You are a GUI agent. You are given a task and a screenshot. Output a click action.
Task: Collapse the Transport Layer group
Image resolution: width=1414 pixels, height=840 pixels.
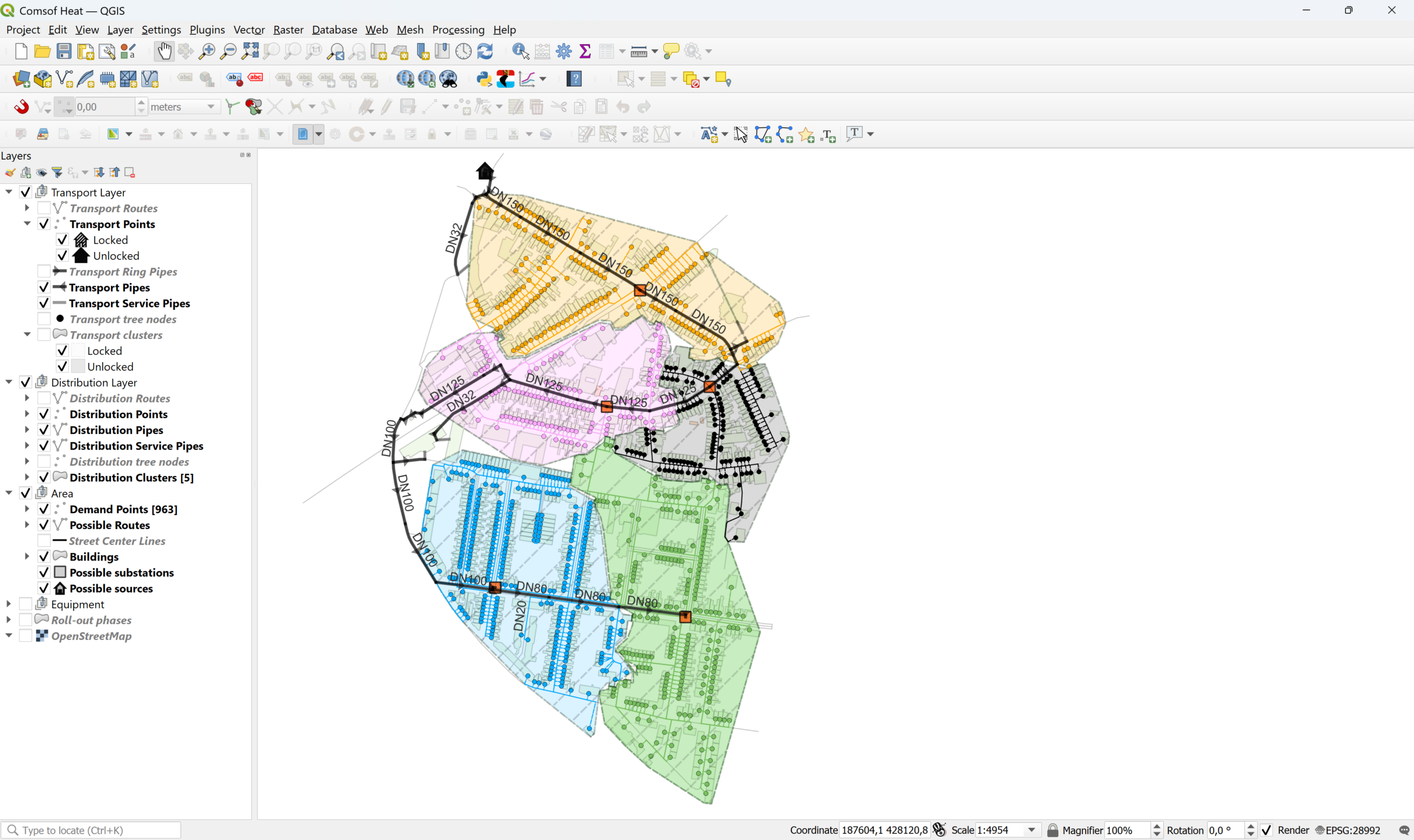click(x=9, y=192)
